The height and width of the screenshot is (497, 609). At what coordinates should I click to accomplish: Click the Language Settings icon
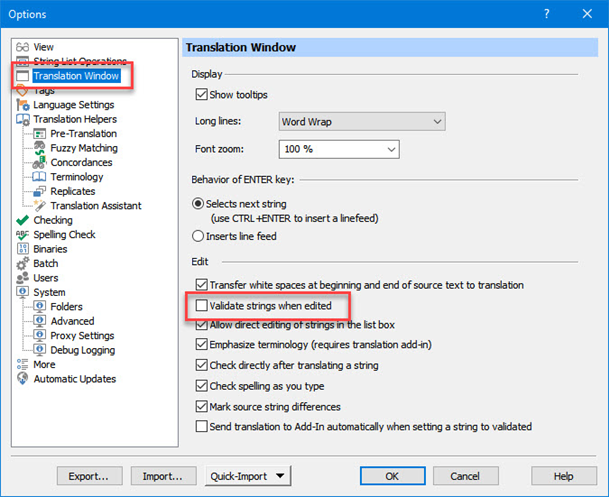(23, 105)
